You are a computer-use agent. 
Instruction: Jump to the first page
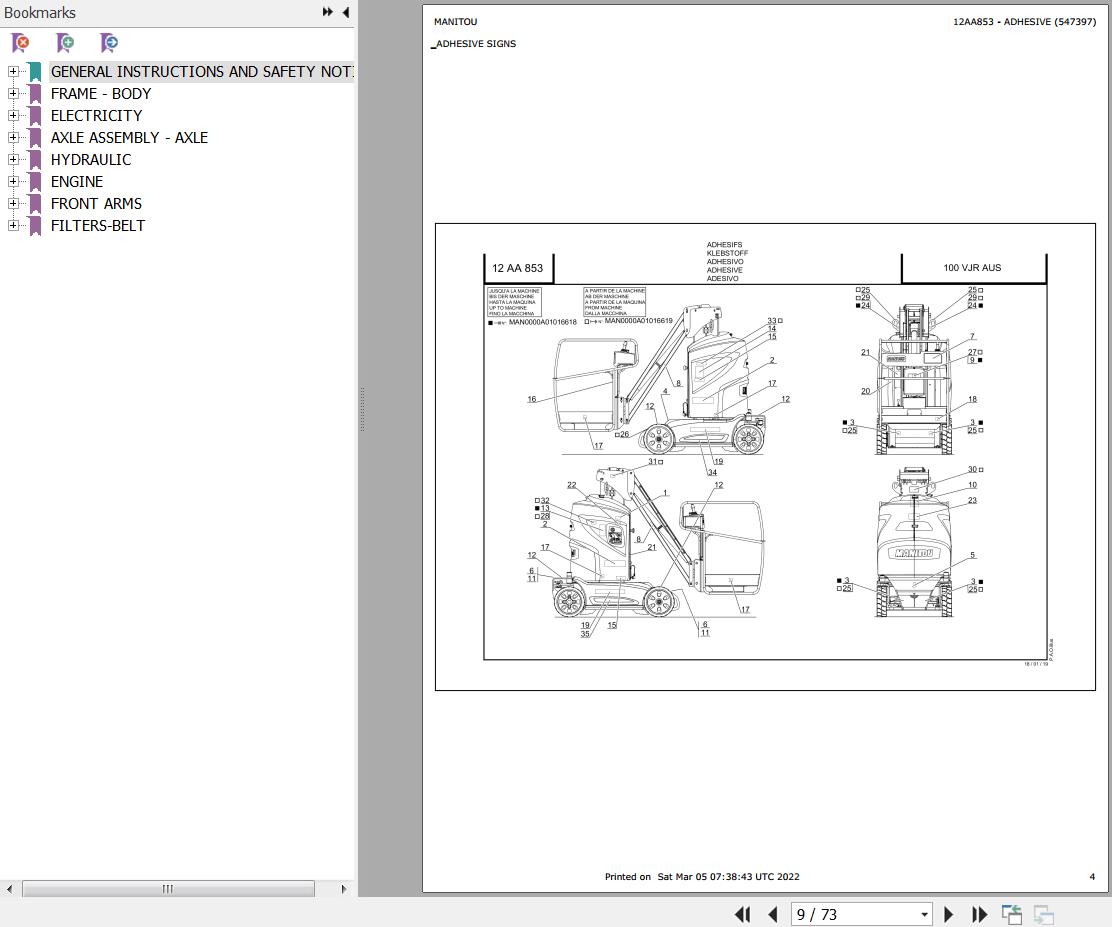(x=742, y=914)
